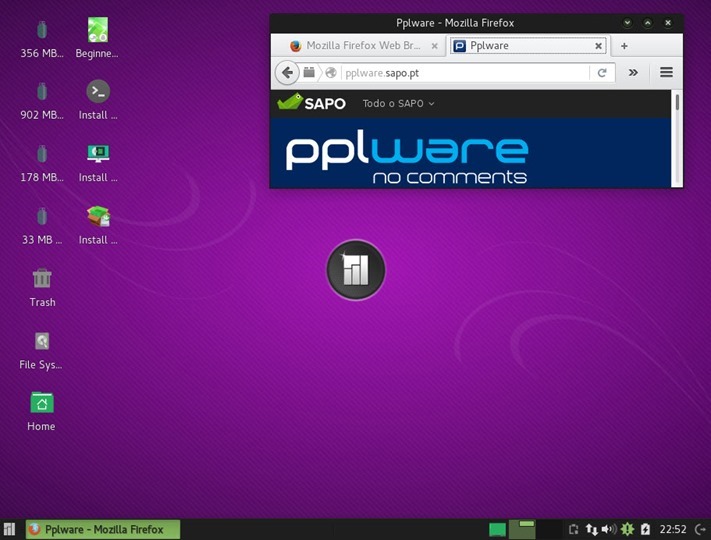Viewport: 711px width, 540px height.
Task: Reload the page in Firefox
Action: (602, 73)
